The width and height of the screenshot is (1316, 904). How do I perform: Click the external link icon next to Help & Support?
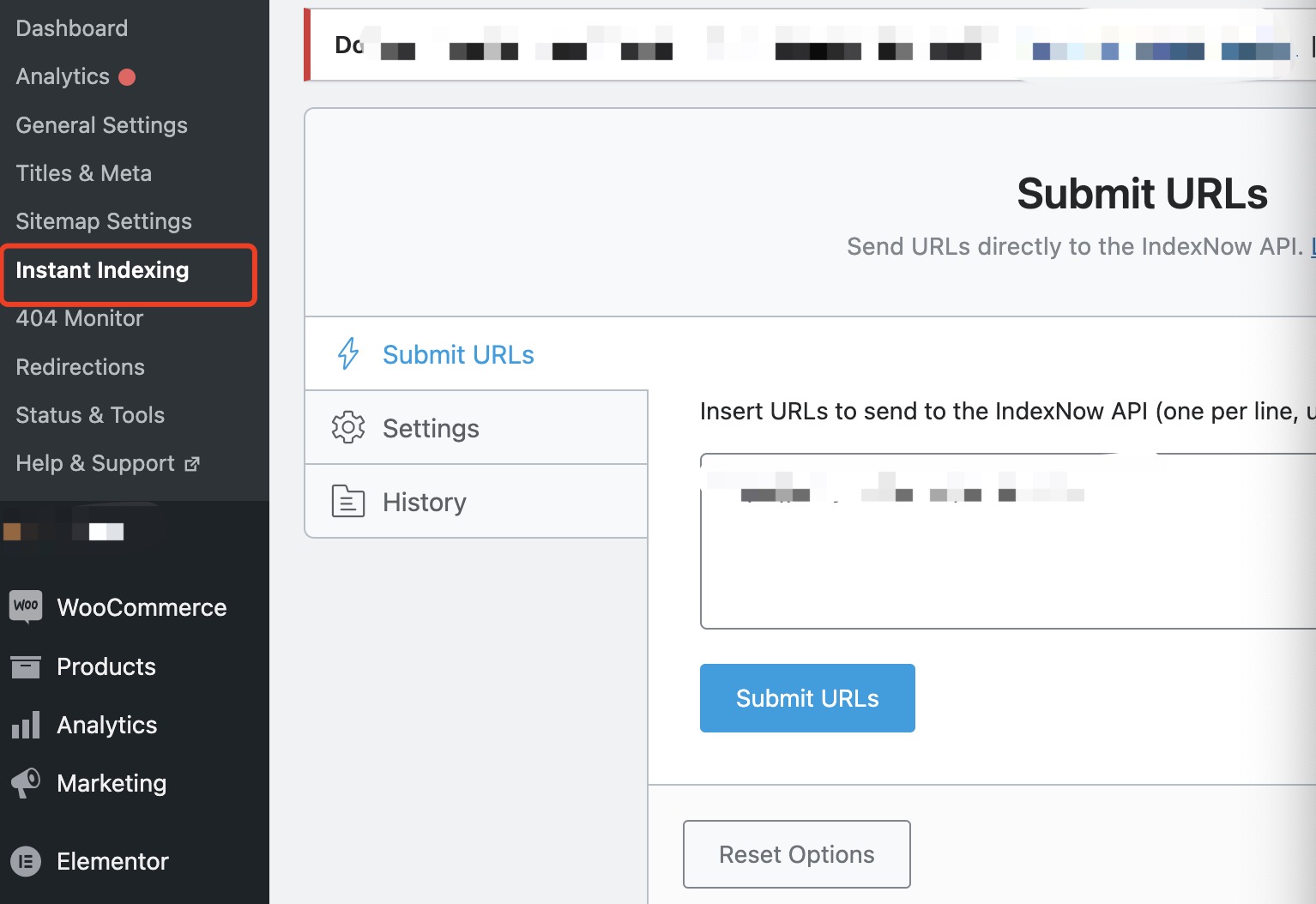click(192, 462)
